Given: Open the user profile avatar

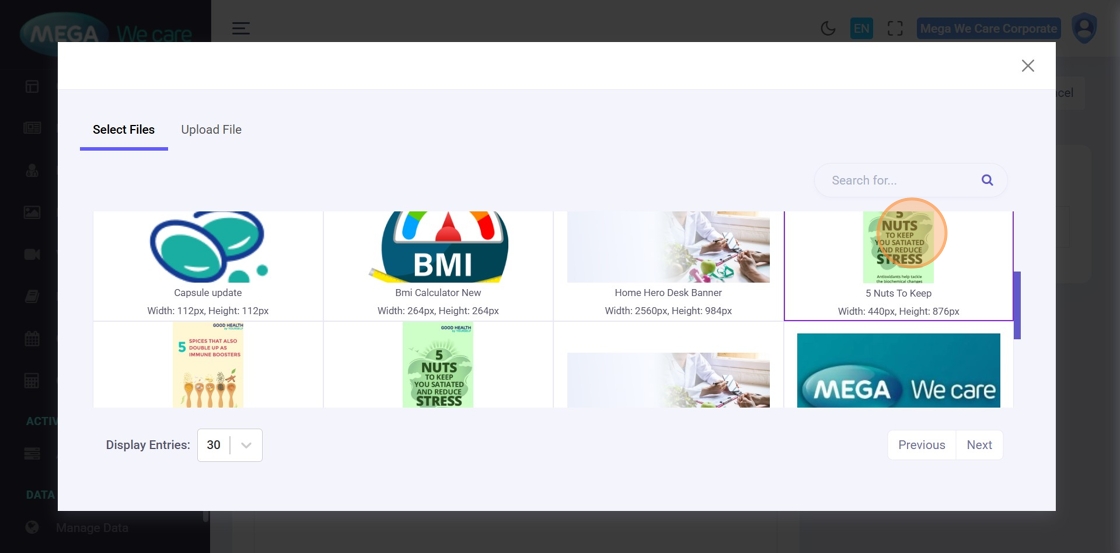Looking at the screenshot, I should tap(1084, 29).
